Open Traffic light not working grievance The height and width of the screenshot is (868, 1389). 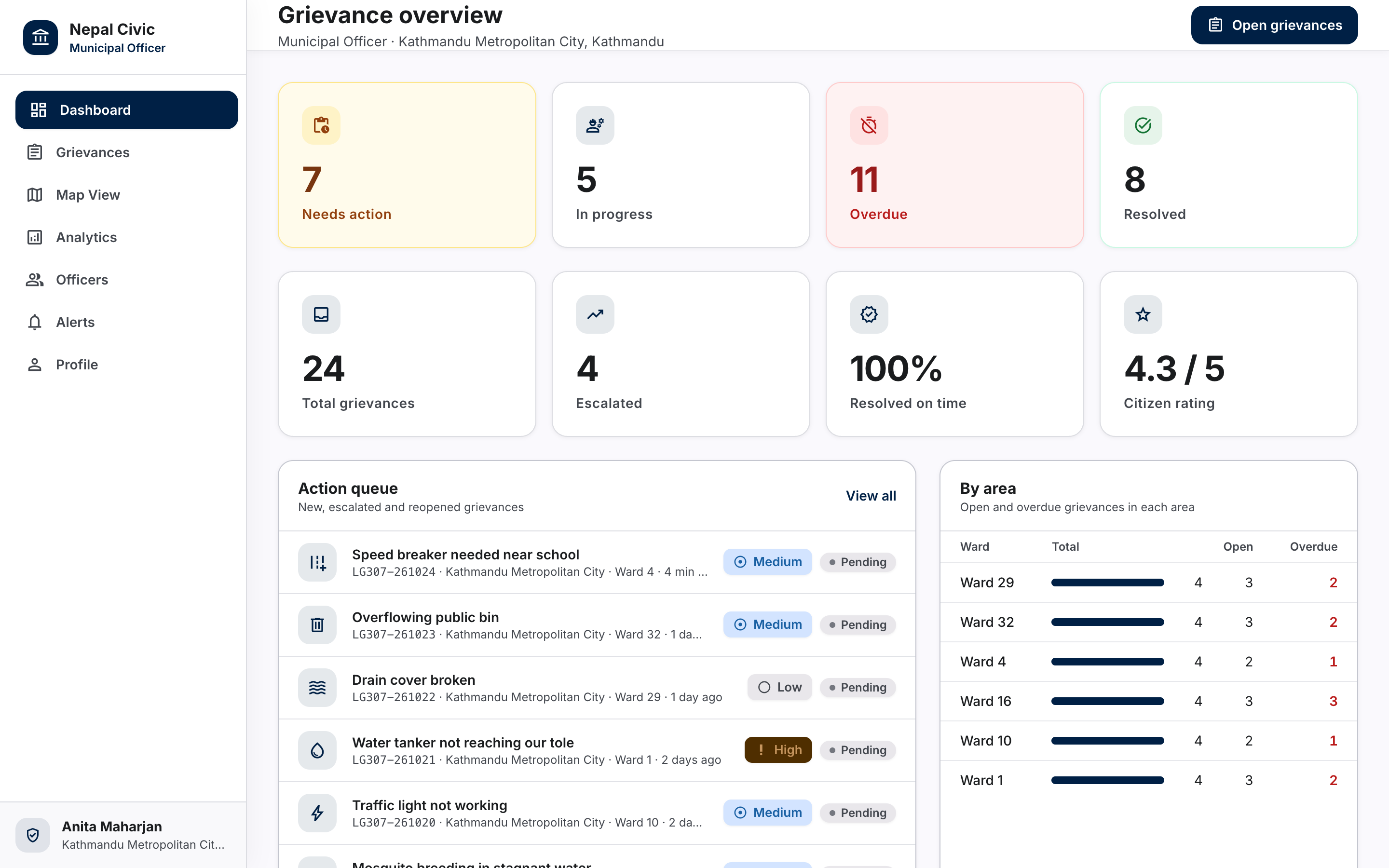(596, 813)
